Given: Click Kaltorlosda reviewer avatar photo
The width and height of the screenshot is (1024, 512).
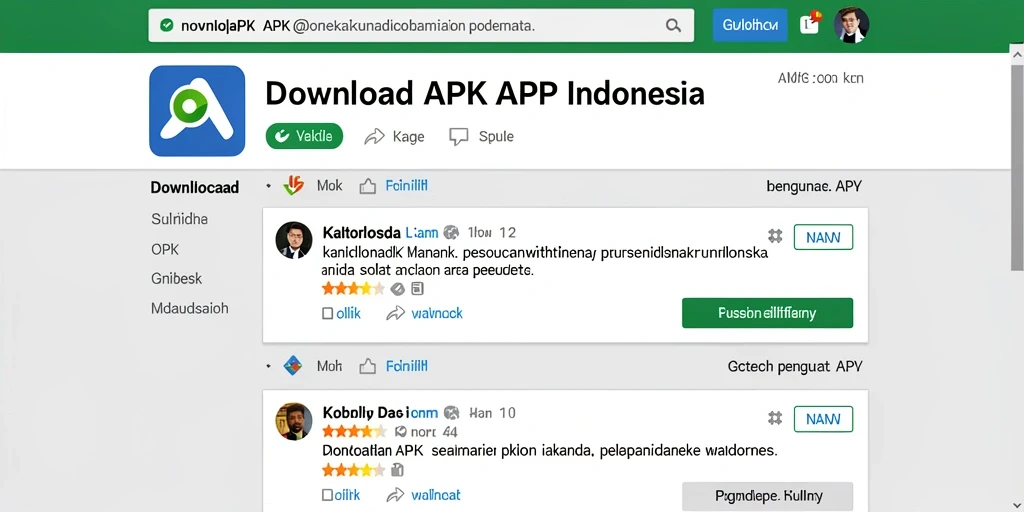Looking at the screenshot, I should coord(294,240).
